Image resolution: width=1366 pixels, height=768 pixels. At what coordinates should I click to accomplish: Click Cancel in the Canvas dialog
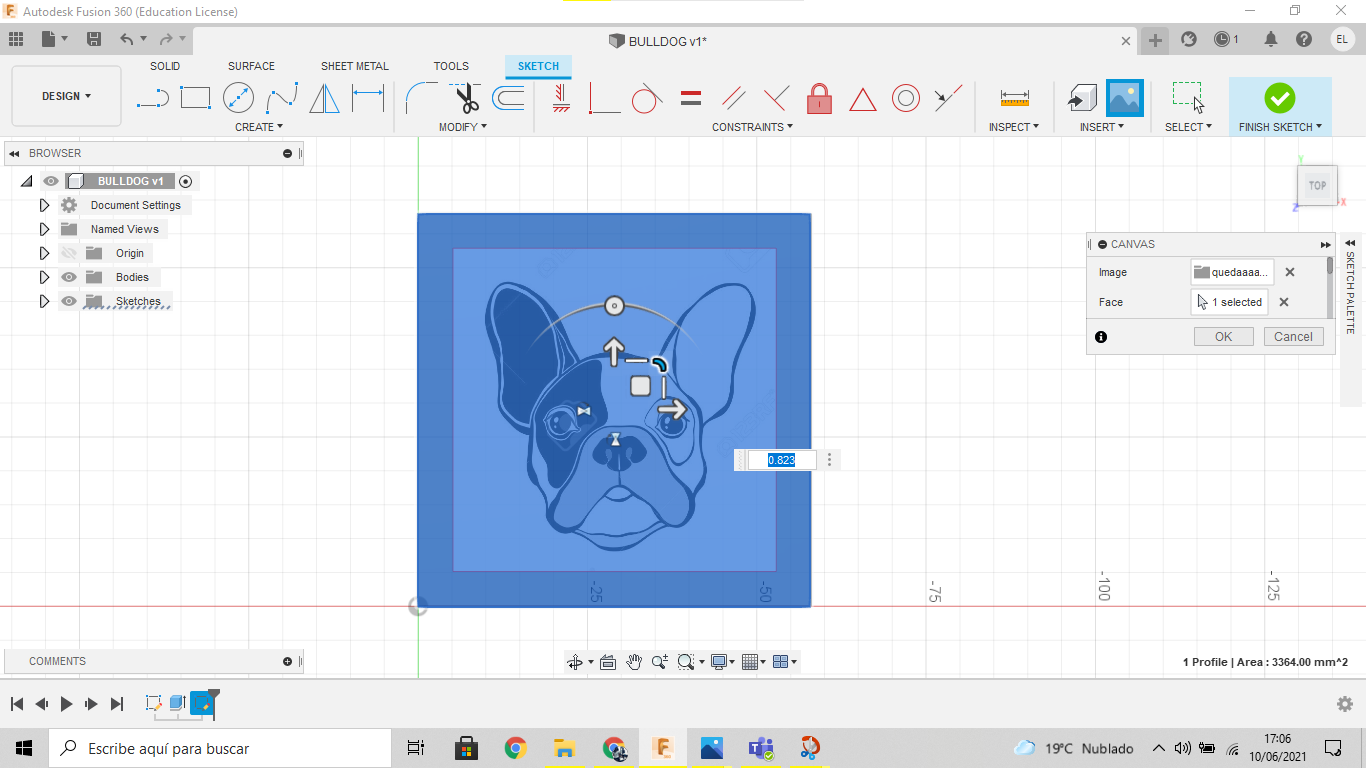pyautogui.click(x=1293, y=337)
